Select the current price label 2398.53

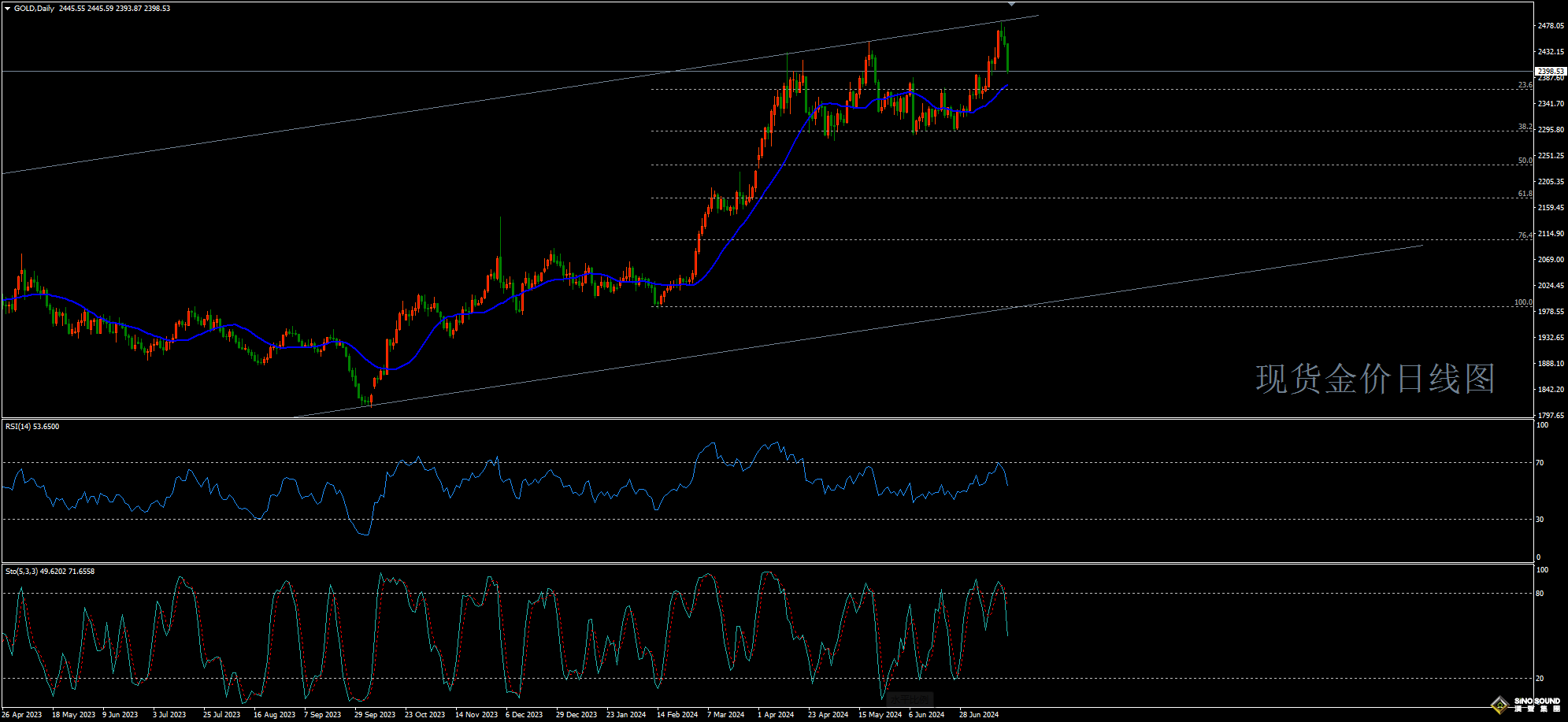click(x=1550, y=71)
